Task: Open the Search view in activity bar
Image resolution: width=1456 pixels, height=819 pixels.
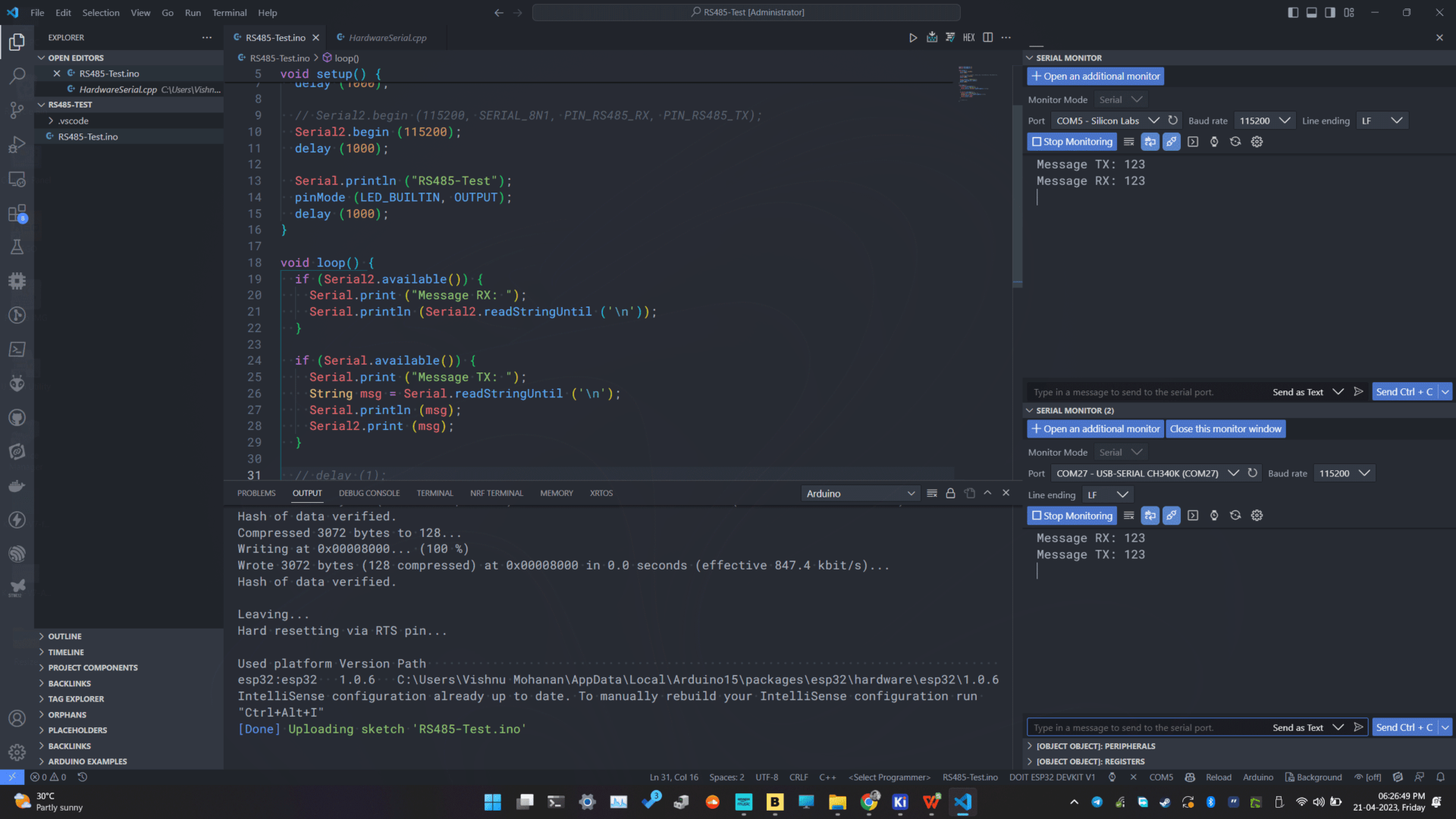Action: (x=17, y=76)
